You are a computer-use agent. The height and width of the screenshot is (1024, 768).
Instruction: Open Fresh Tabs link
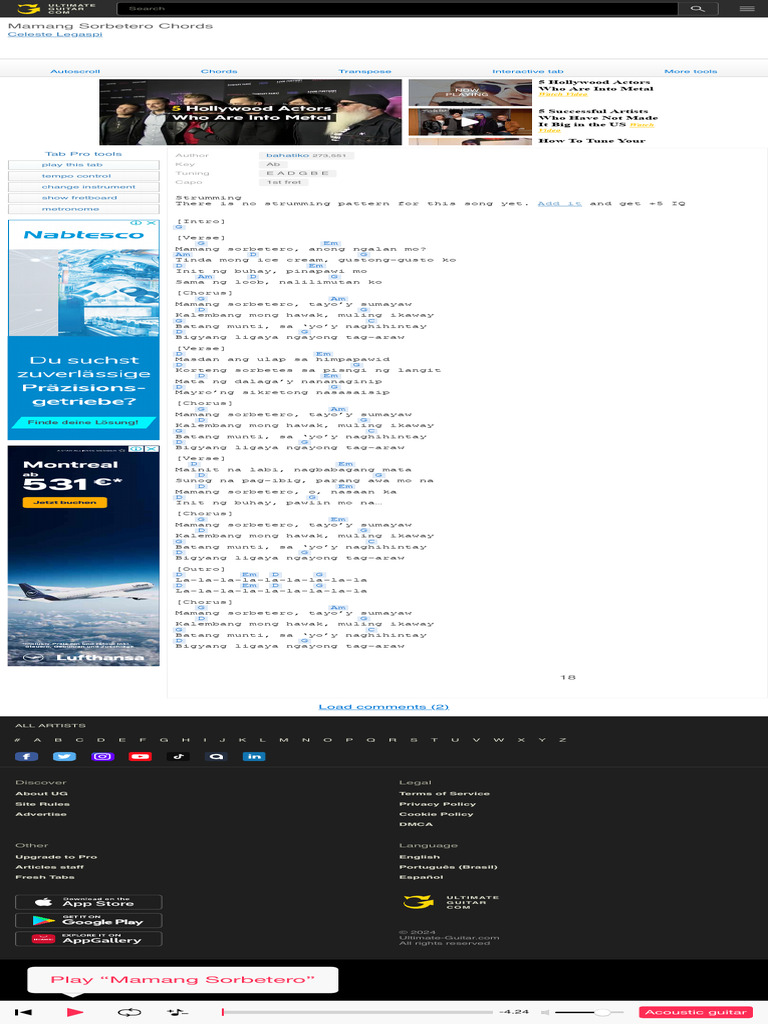[45, 877]
